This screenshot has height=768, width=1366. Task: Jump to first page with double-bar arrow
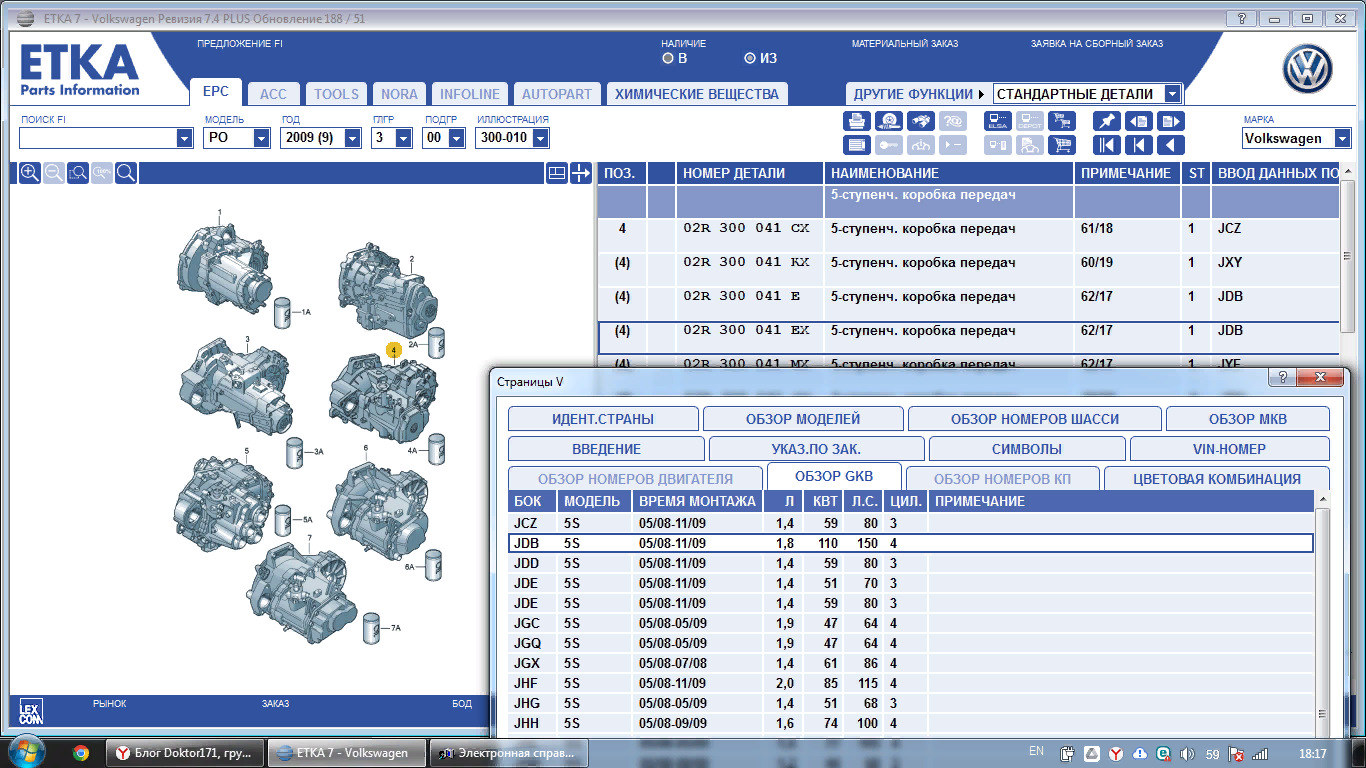pyautogui.click(x=1106, y=145)
